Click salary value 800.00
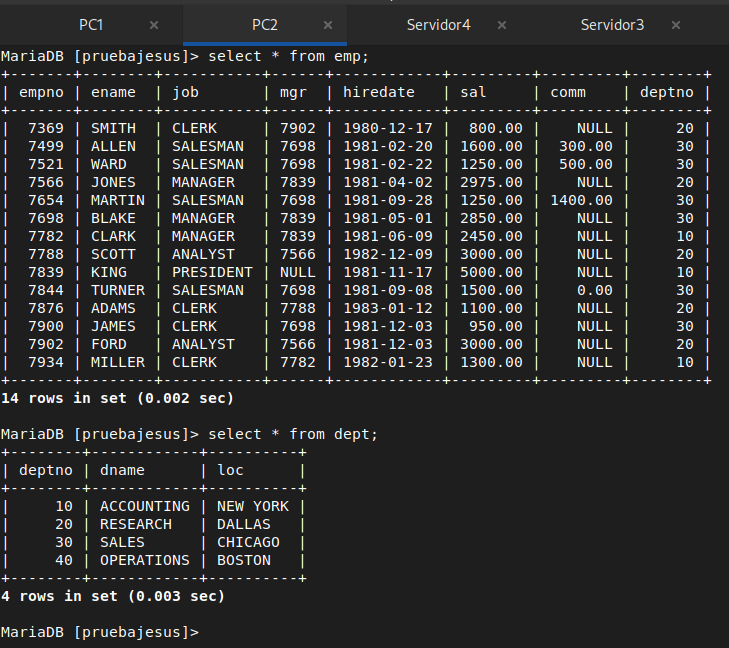This screenshot has height=648, width=729. pyautogui.click(x=496, y=128)
